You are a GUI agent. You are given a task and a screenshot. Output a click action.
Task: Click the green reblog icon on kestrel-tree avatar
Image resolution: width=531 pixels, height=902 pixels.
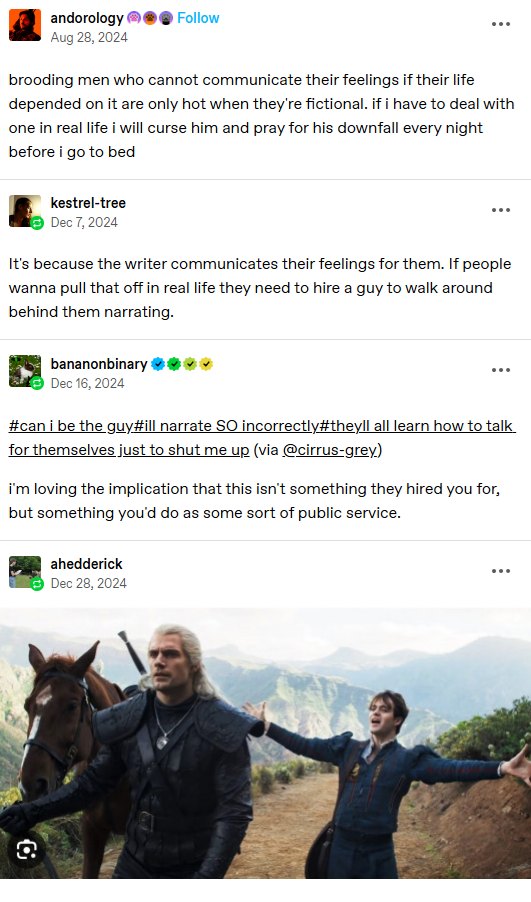coord(37,223)
